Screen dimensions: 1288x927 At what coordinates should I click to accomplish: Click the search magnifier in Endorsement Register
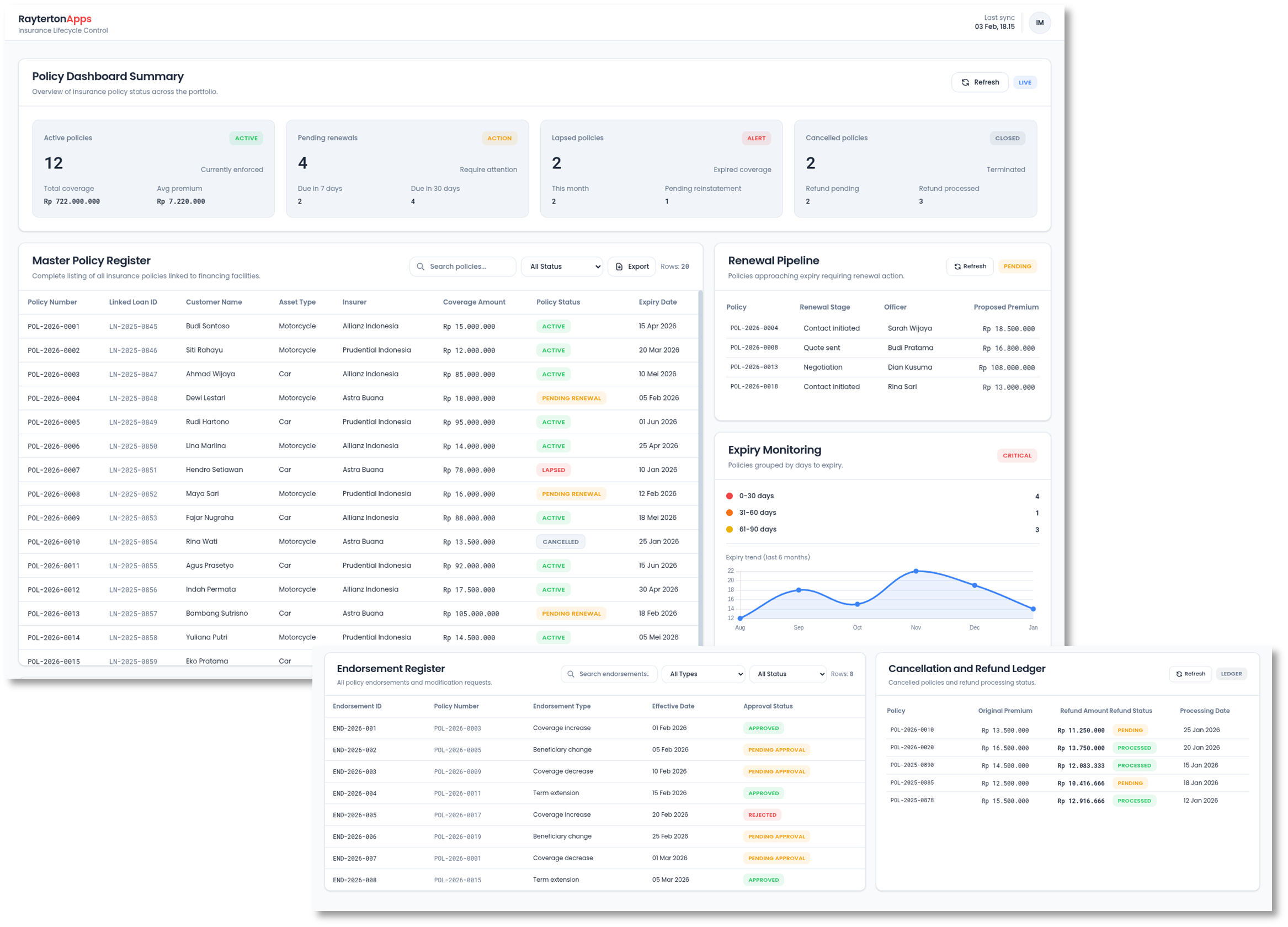tap(570, 674)
